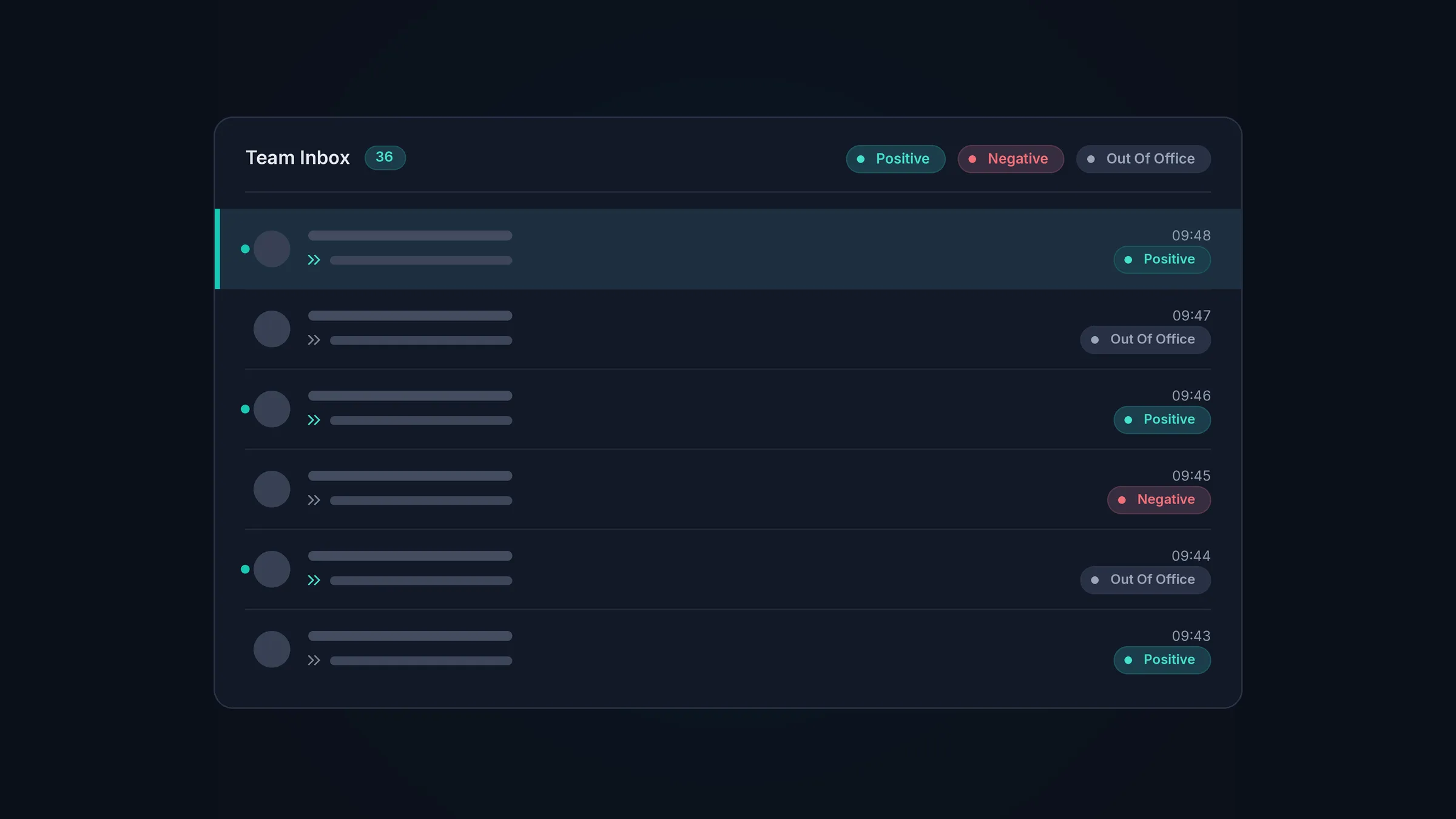Click forward chevrons icon in 09:43 row
This screenshot has width=1456, height=819.
click(314, 661)
